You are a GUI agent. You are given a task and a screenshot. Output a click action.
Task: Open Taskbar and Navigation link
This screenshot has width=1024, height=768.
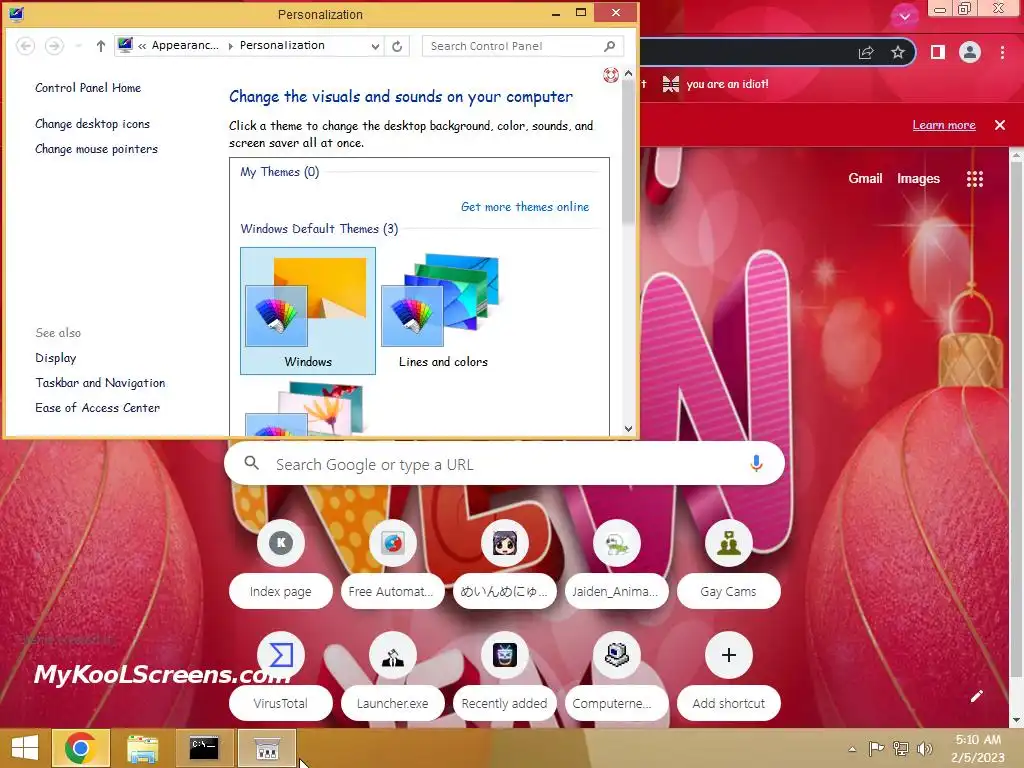coord(100,383)
